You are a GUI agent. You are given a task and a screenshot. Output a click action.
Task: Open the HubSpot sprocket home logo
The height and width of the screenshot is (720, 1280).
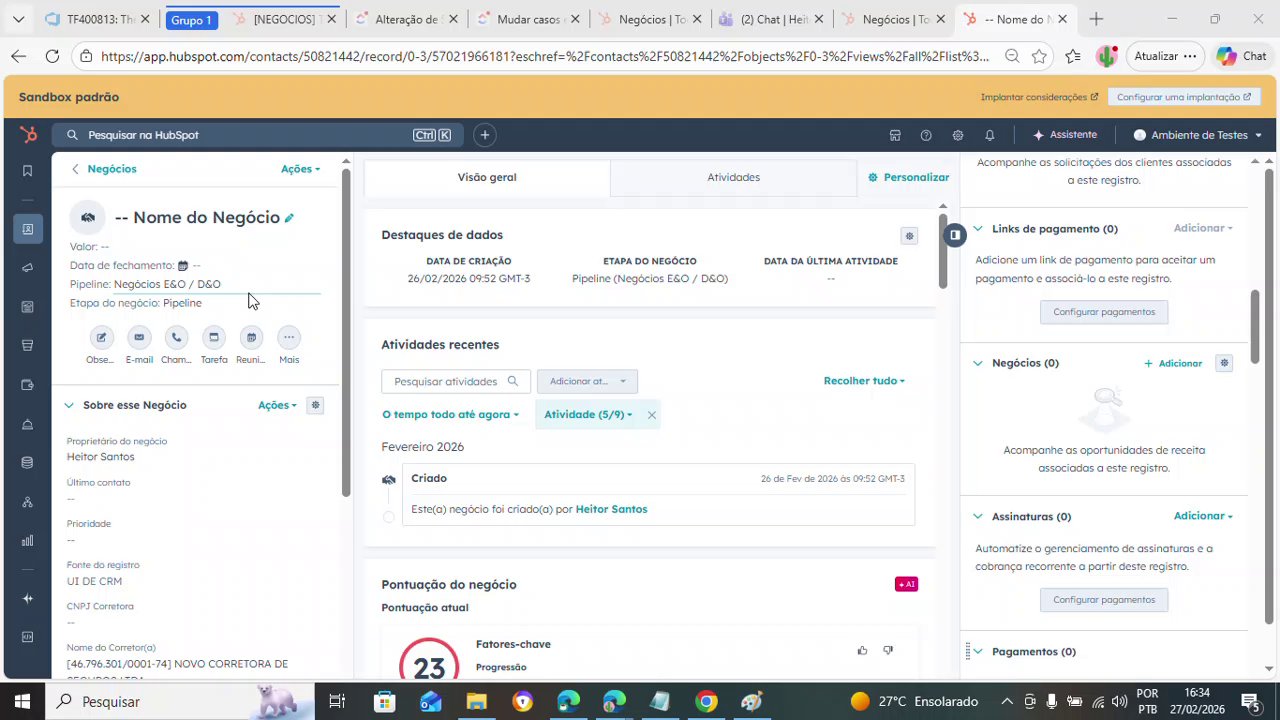click(x=28, y=134)
